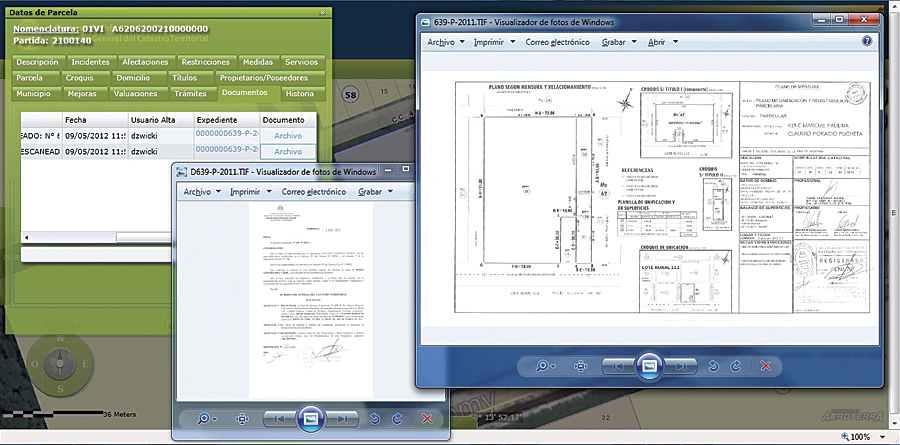Open Archivo menu in D639-P-2011.TIF window
This screenshot has width=900, height=445.
pos(202,192)
